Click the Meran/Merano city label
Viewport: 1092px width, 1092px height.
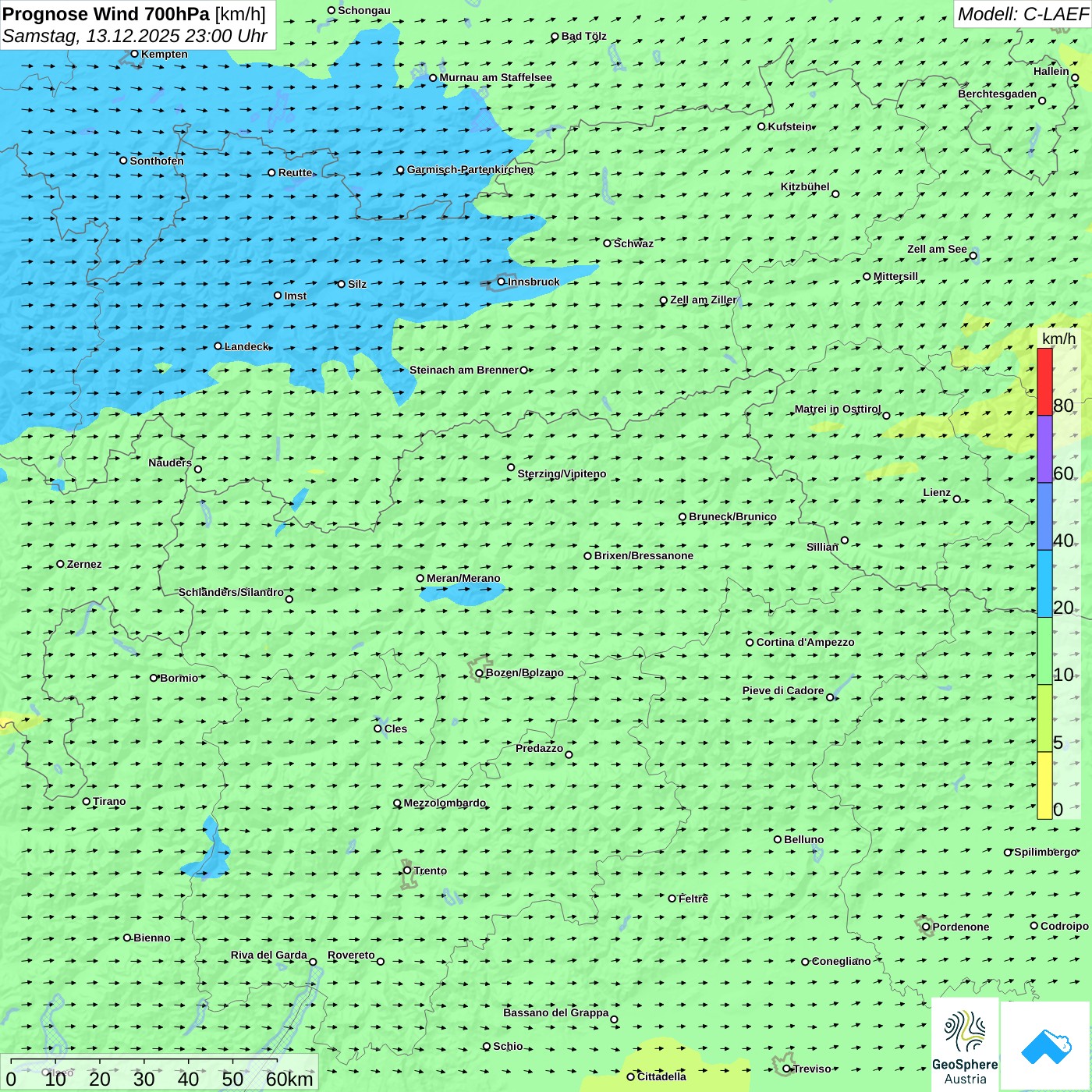pyautogui.click(x=463, y=578)
